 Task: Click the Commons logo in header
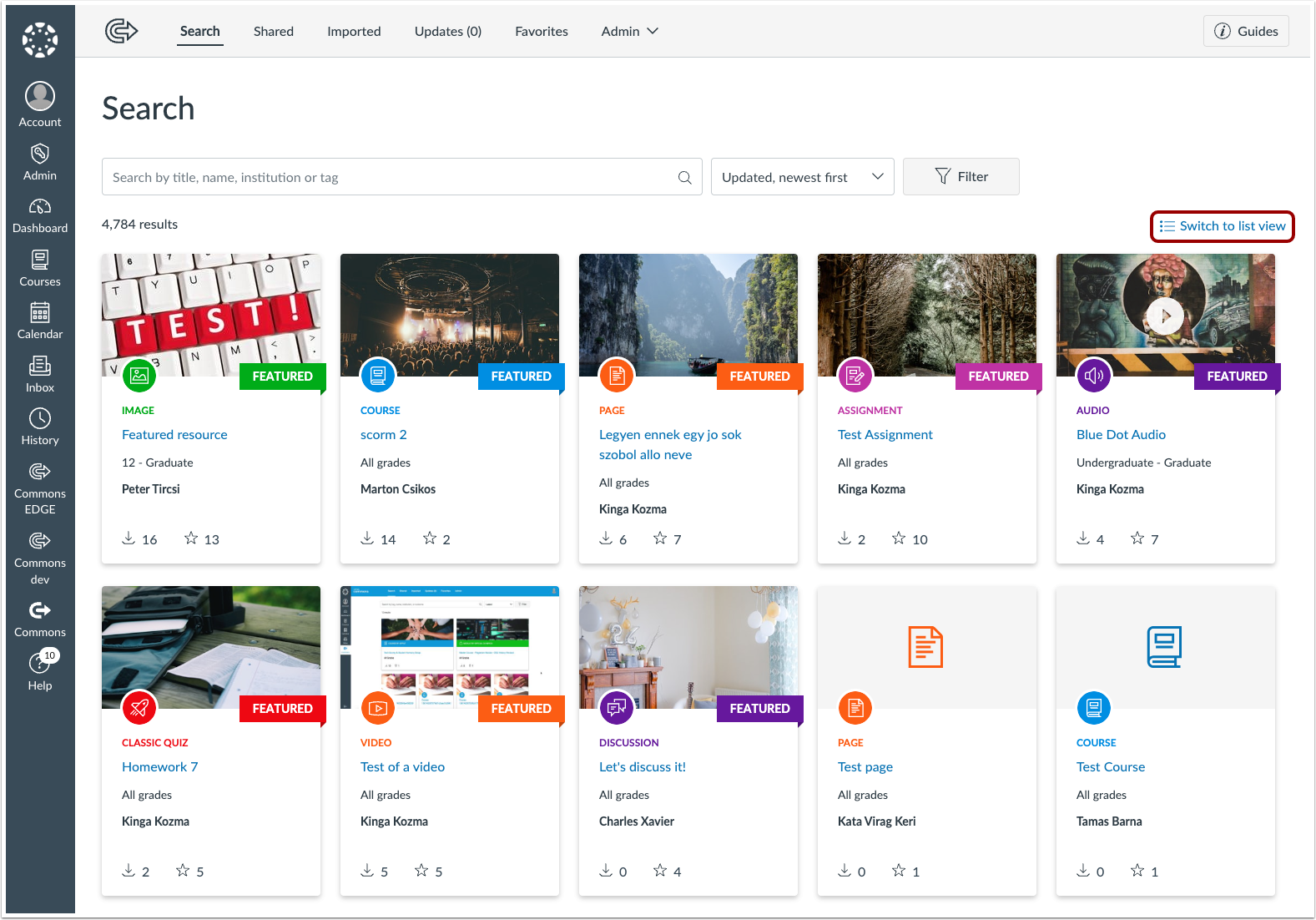click(121, 31)
